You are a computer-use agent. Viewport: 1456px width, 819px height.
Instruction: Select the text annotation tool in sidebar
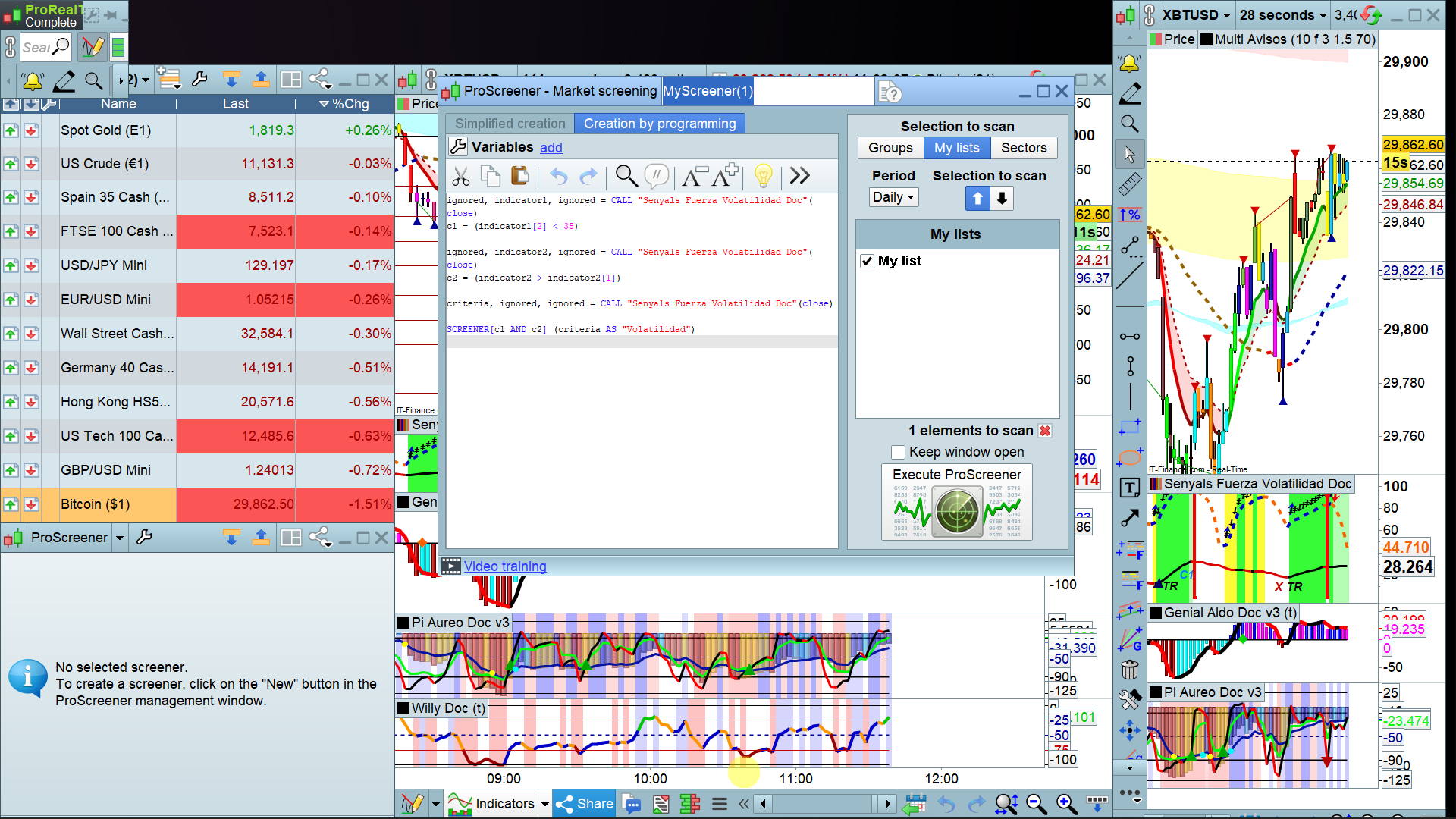1130,488
